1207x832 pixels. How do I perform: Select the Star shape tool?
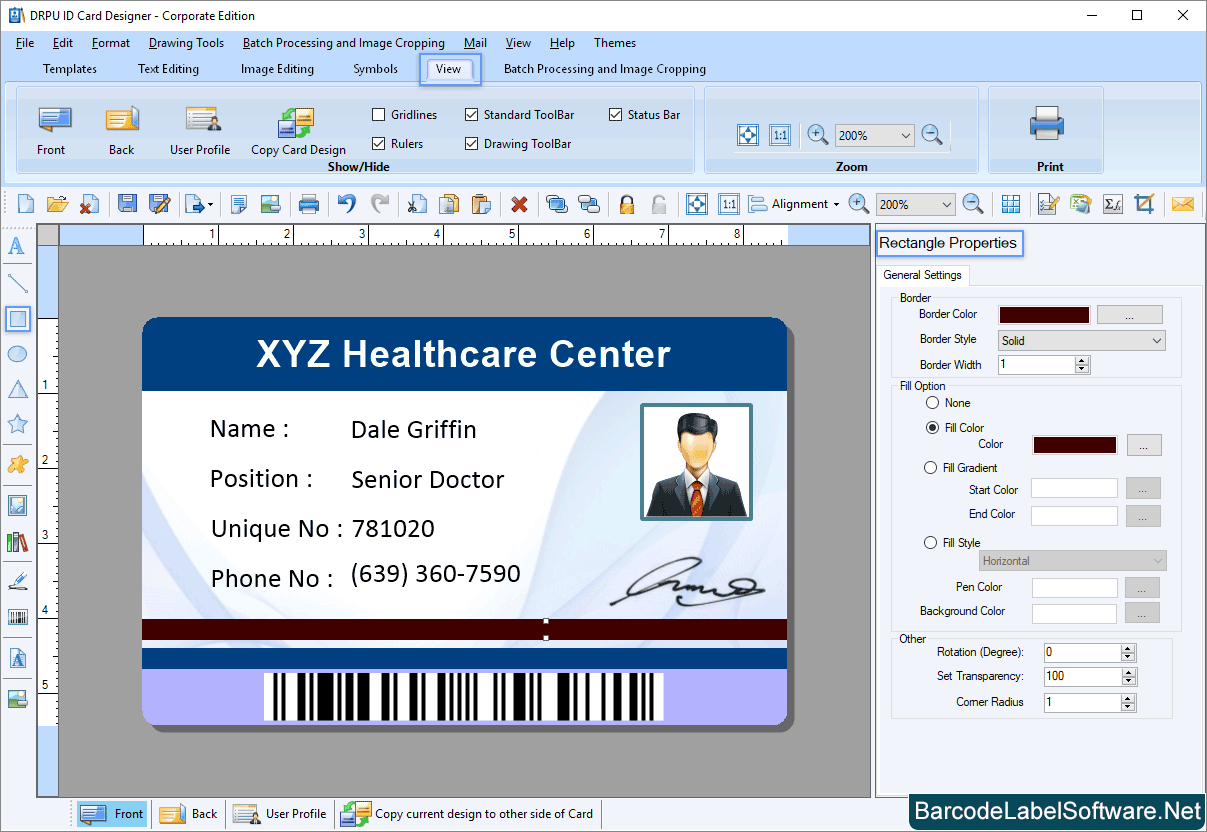click(x=17, y=424)
